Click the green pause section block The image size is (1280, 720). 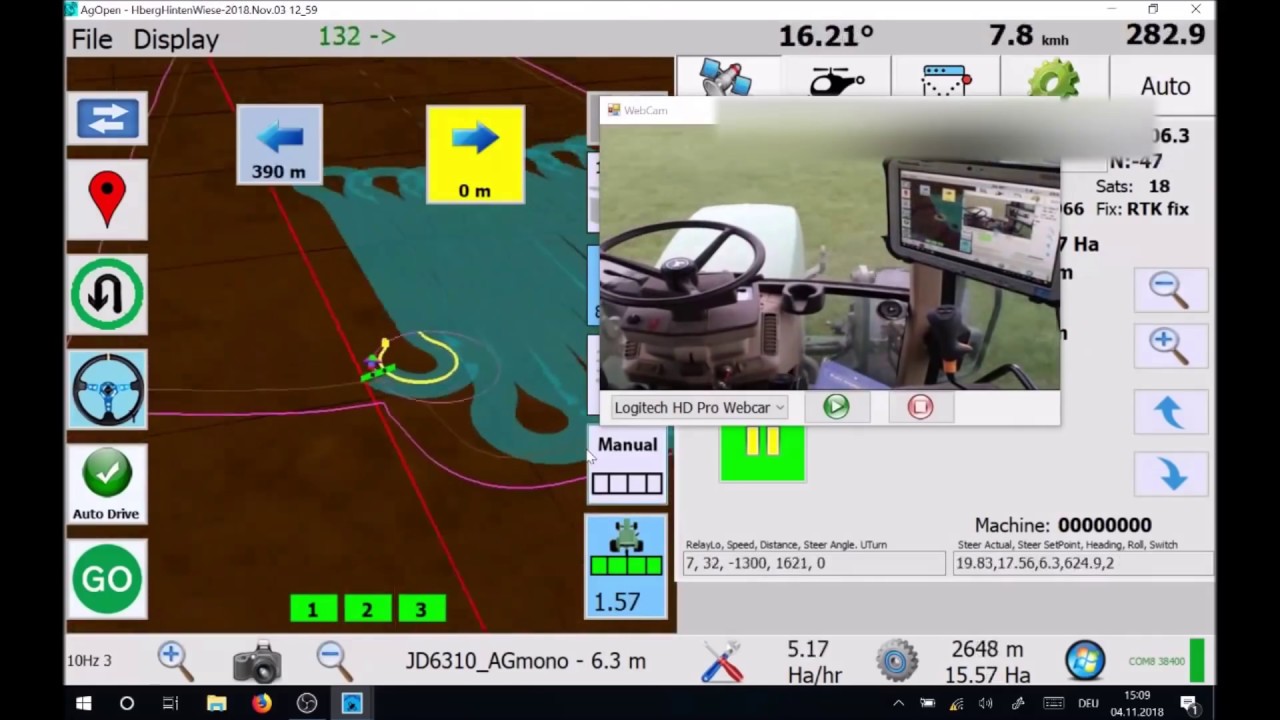(762, 452)
